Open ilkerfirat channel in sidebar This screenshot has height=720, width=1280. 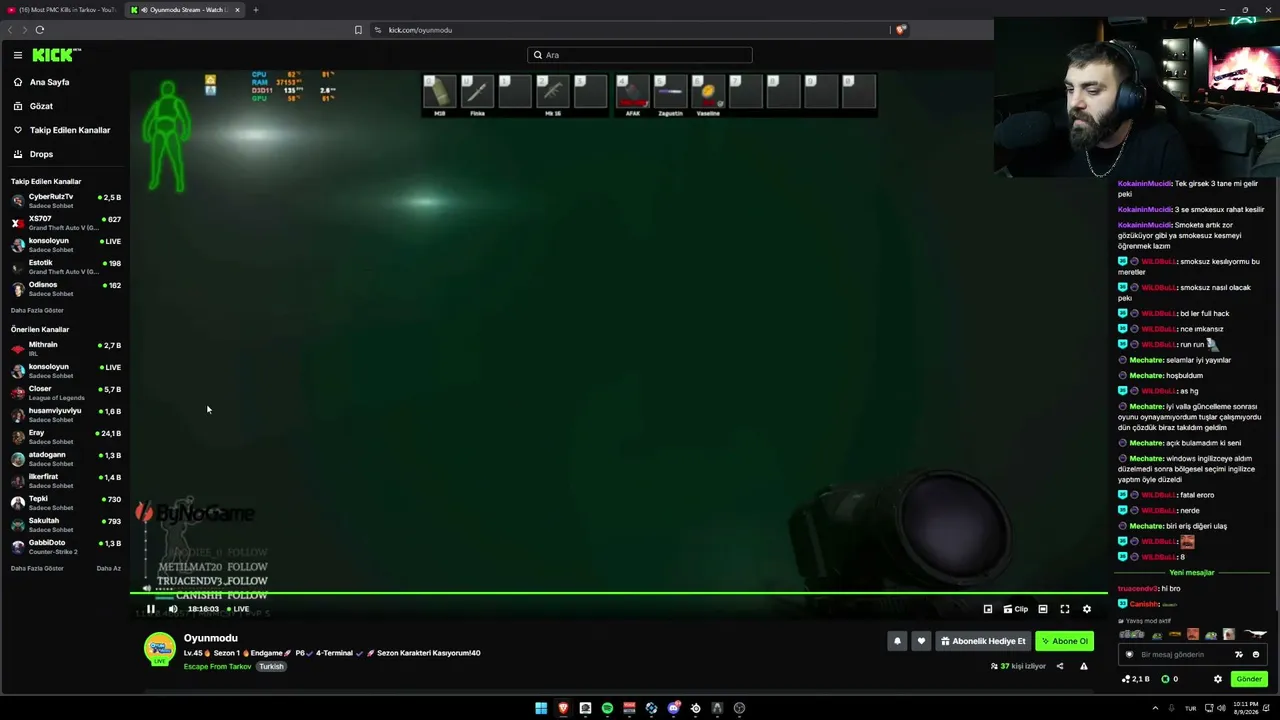[x=66, y=480]
